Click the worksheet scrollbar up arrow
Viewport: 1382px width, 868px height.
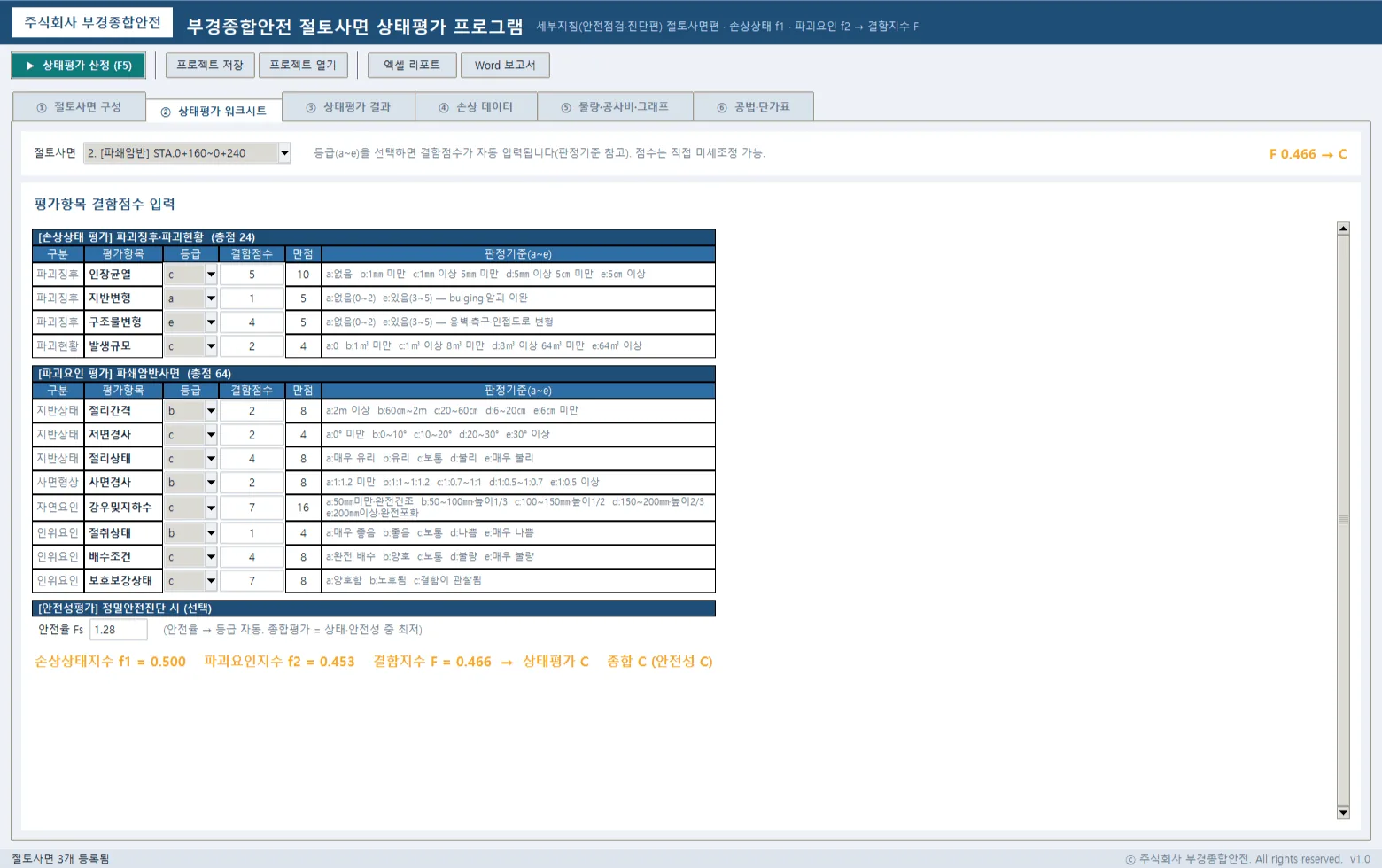1343,229
